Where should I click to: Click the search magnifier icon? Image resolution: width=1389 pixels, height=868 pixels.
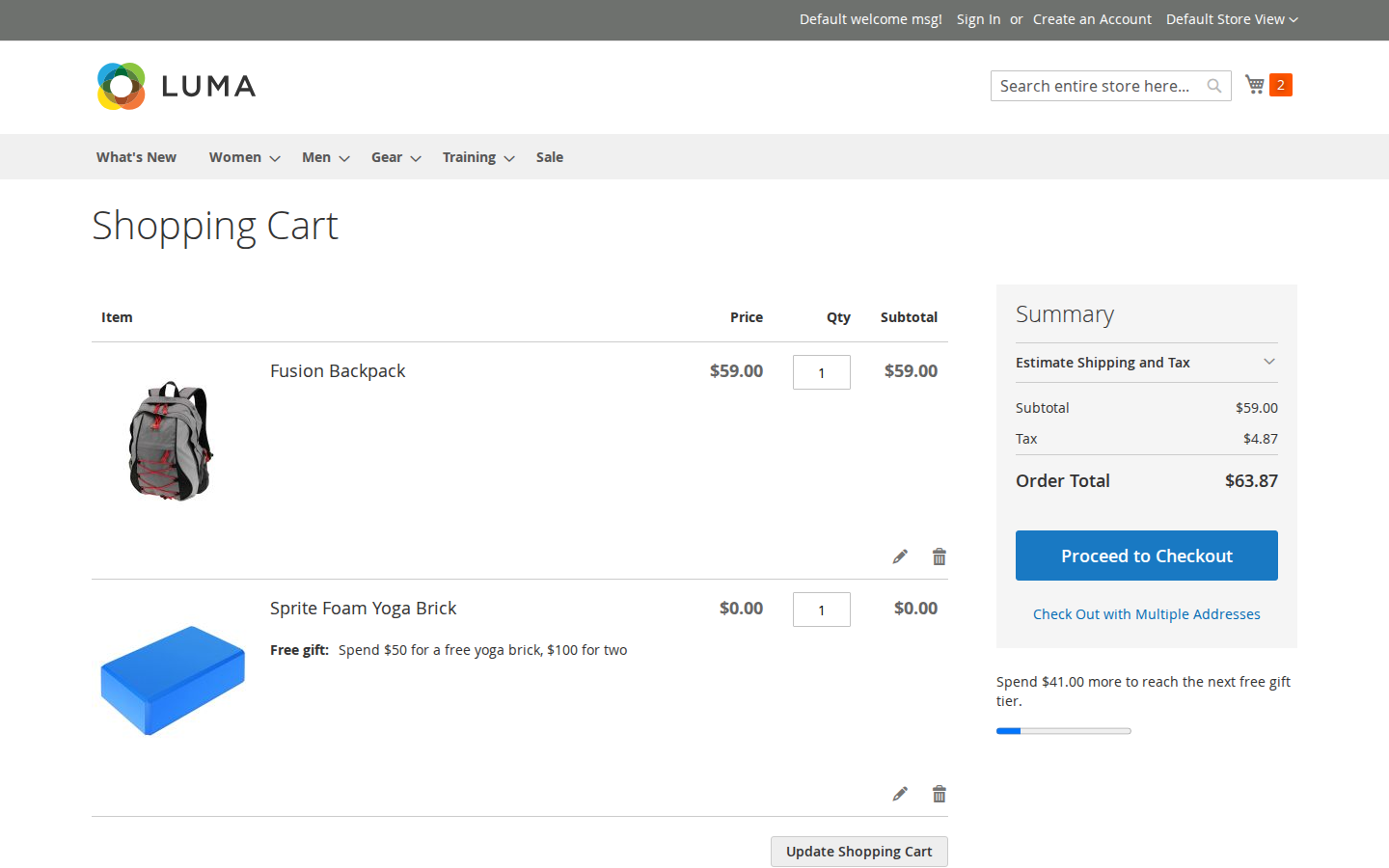point(1214,86)
